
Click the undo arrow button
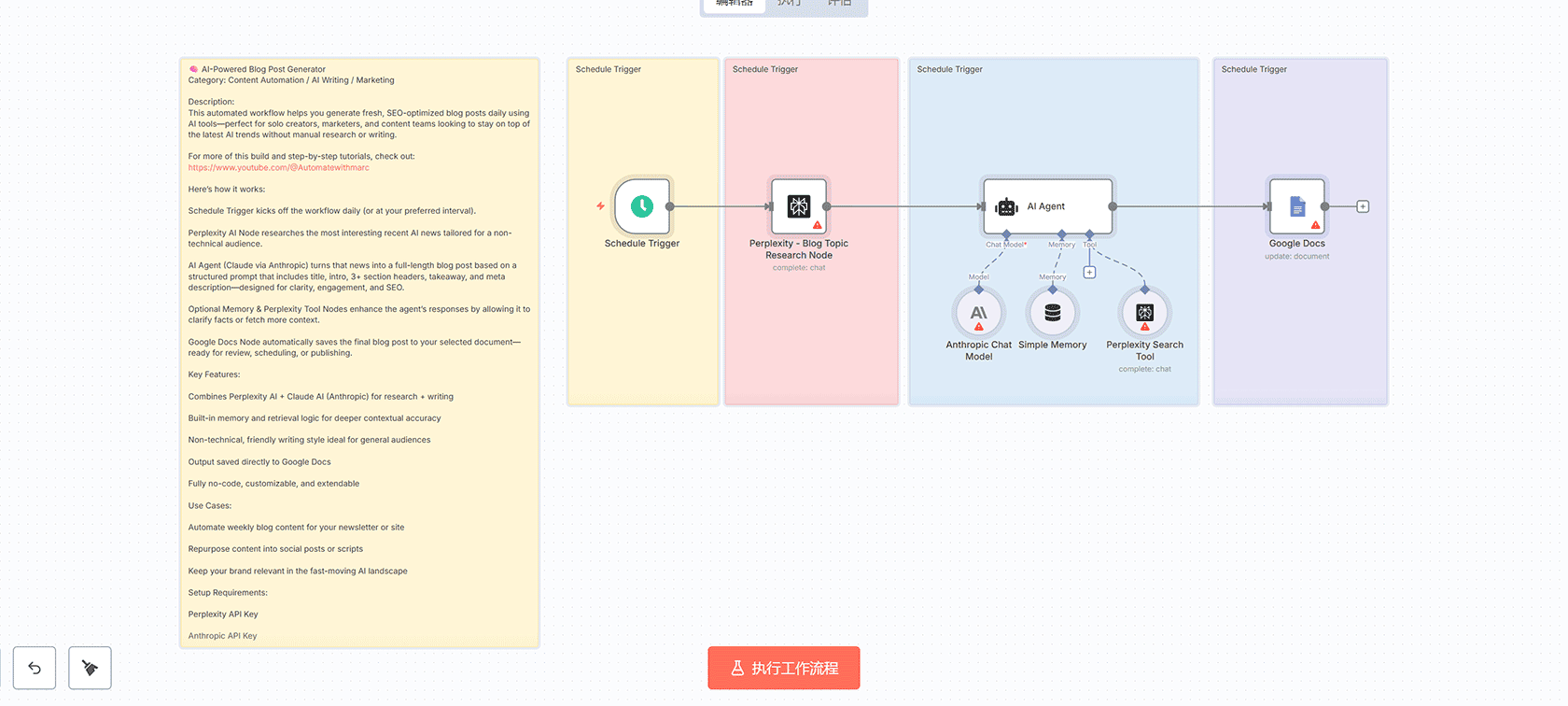click(x=35, y=668)
